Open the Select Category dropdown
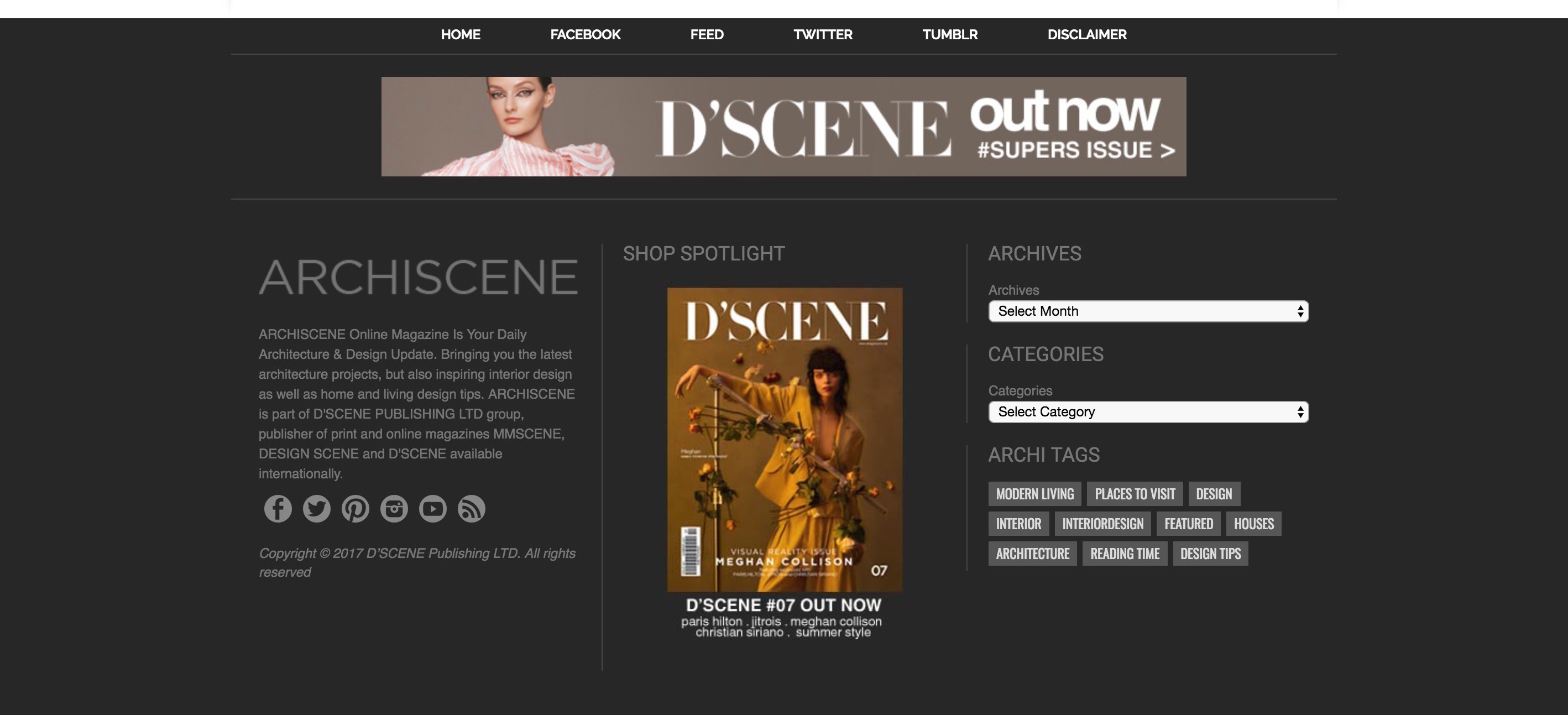Image resolution: width=1568 pixels, height=715 pixels. point(1148,412)
